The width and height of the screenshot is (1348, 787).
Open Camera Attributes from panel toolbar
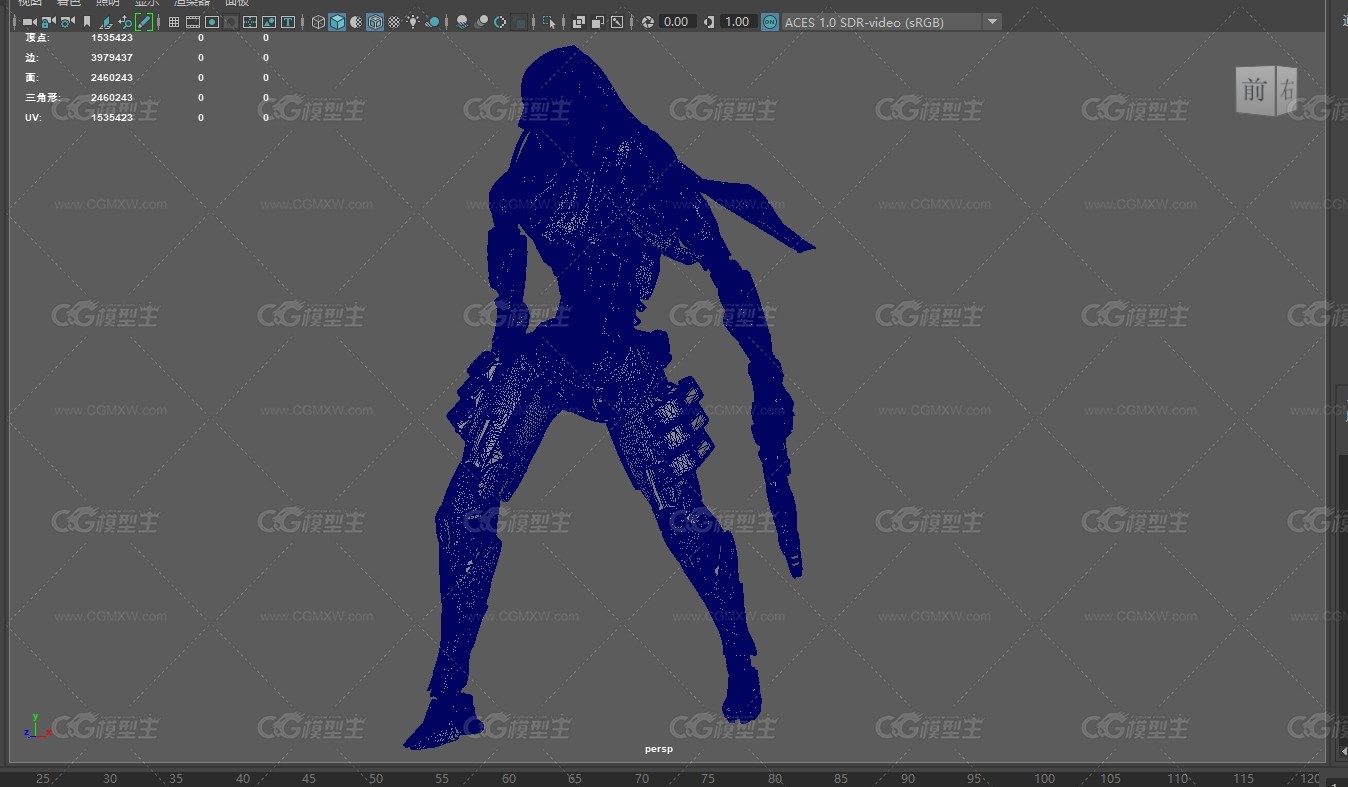pos(67,21)
